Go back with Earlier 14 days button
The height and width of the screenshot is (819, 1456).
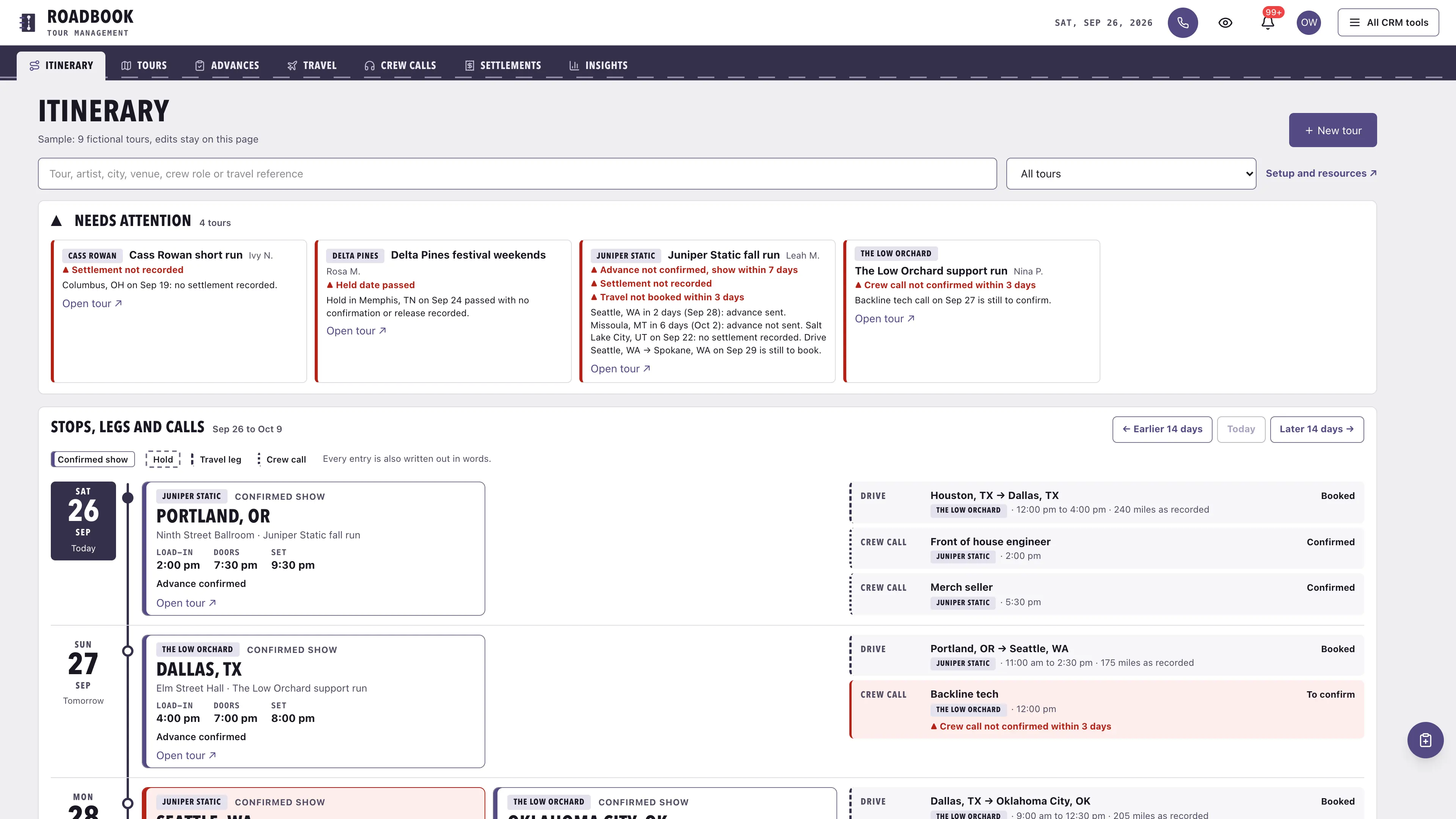click(1162, 430)
